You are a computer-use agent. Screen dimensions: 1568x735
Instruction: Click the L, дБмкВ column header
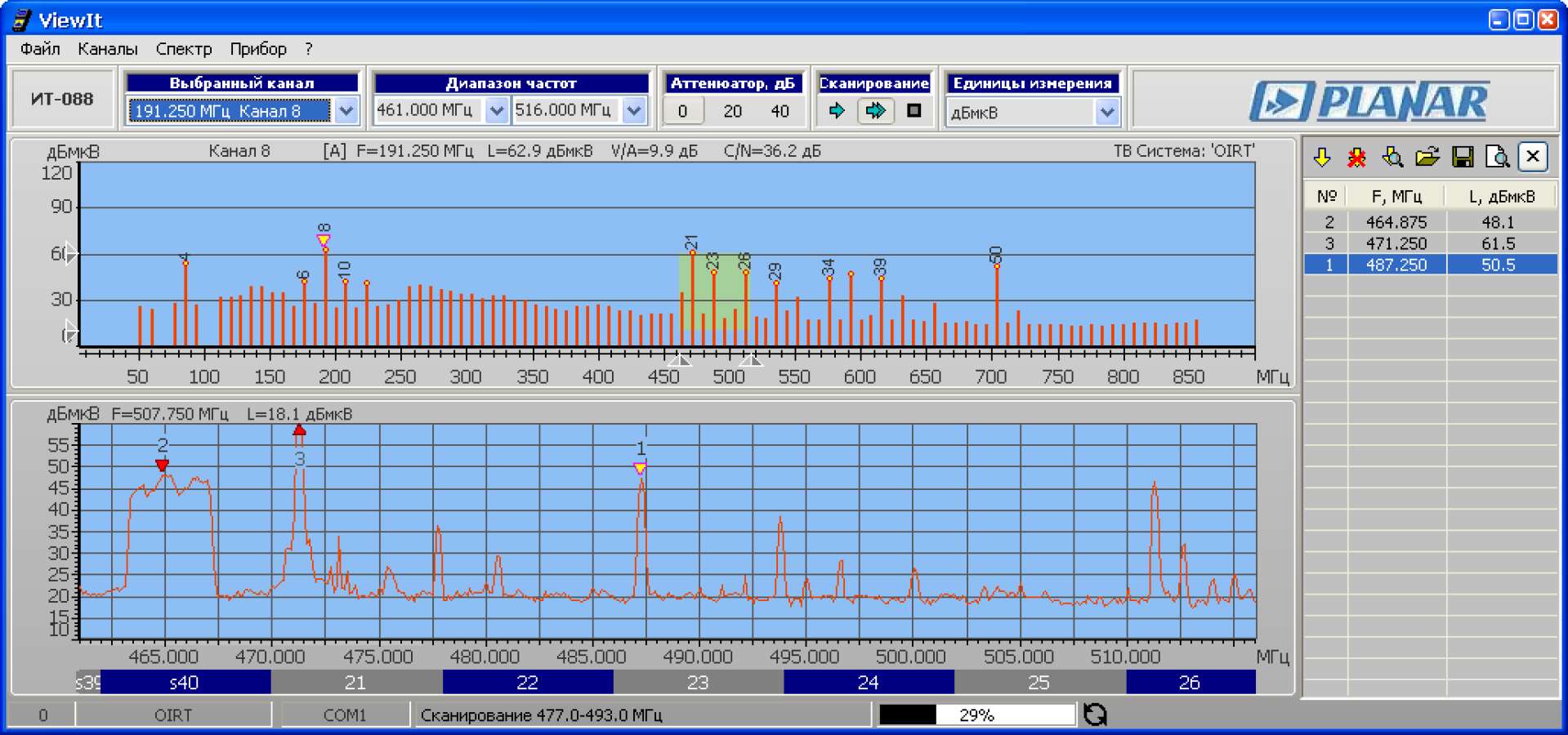[x=1501, y=196]
